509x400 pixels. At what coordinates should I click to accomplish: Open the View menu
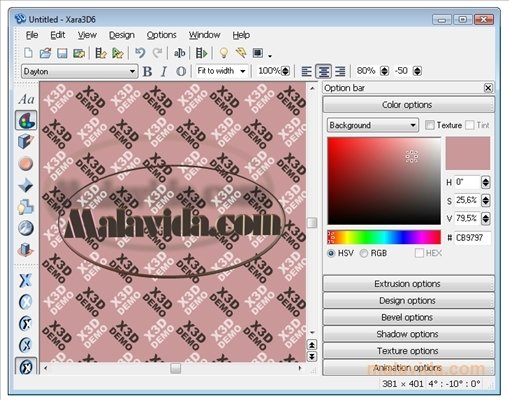(x=87, y=35)
